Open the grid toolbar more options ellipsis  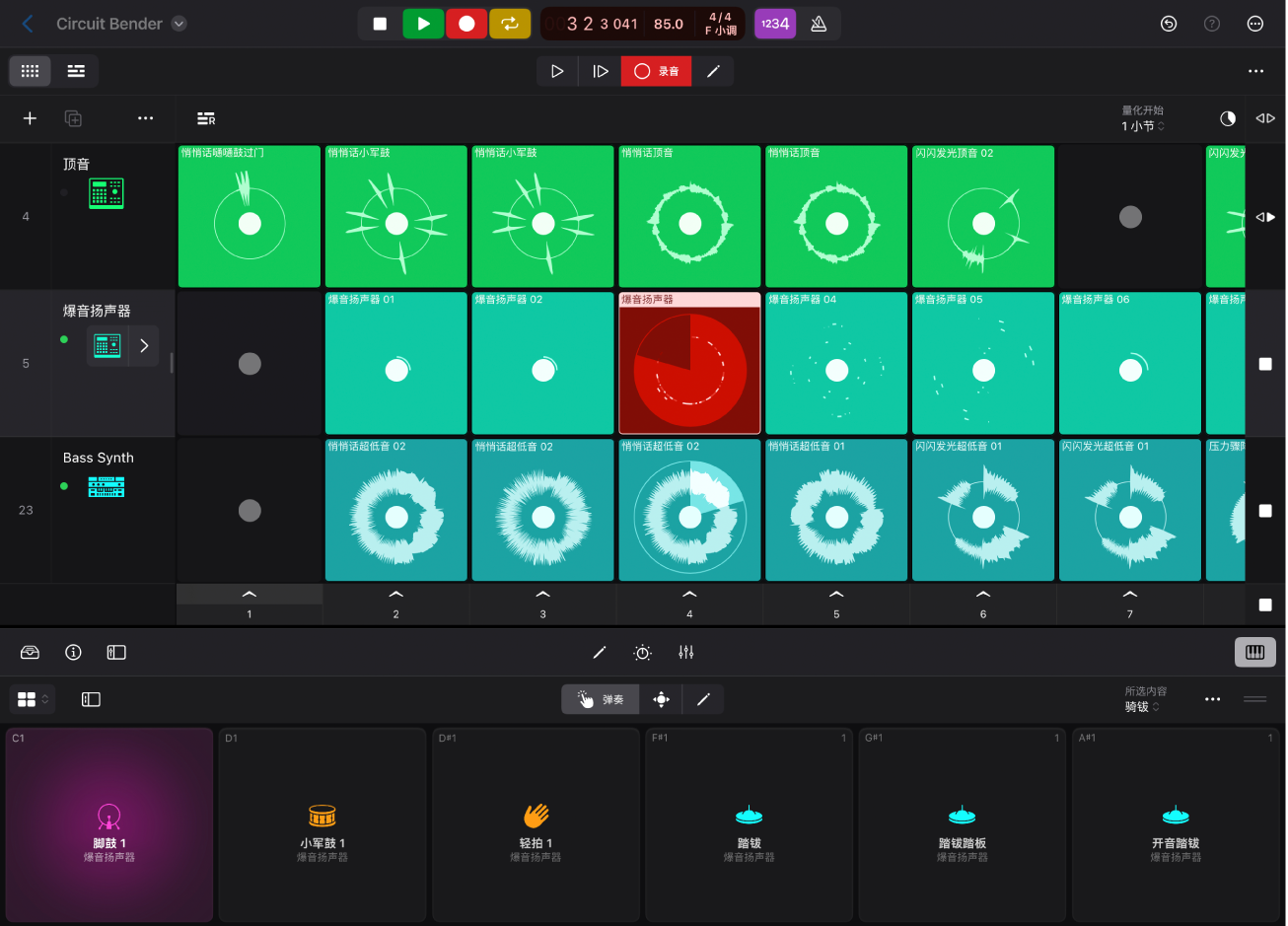coord(1255,71)
